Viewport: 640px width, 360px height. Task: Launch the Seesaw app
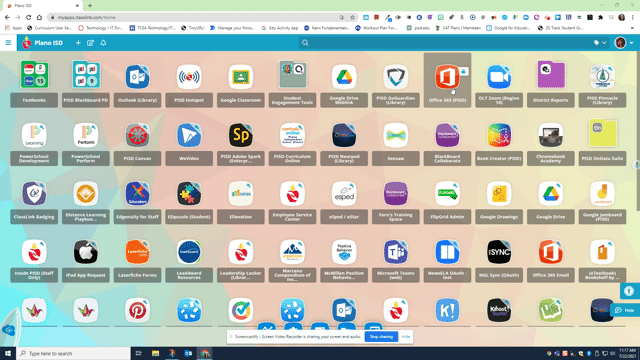[396, 142]
